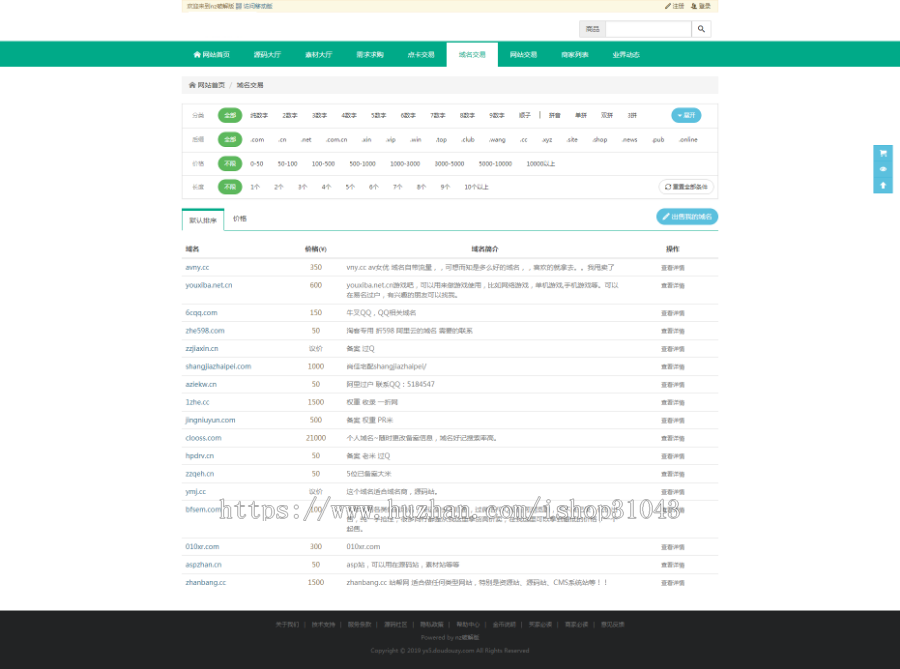Click the first footer link 关于我们
The image size is (900, 669).
(287, 624)
